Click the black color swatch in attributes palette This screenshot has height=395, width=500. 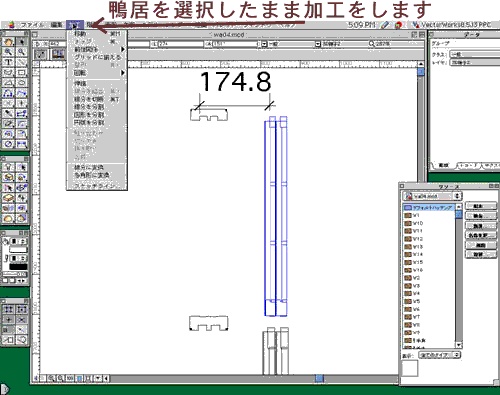click(18, 267)
